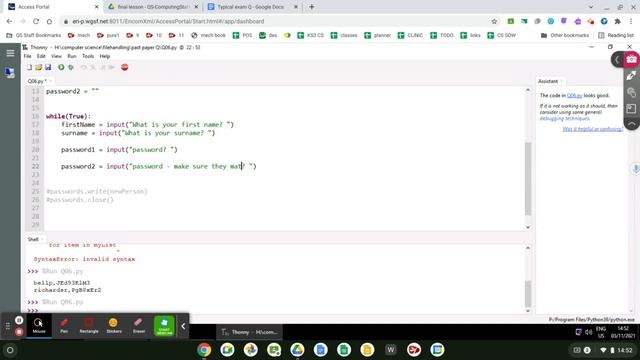This screenshot has height=360, width=640.
Task: Bookmark this page with the star icon
Action: (x=494, y=21)
